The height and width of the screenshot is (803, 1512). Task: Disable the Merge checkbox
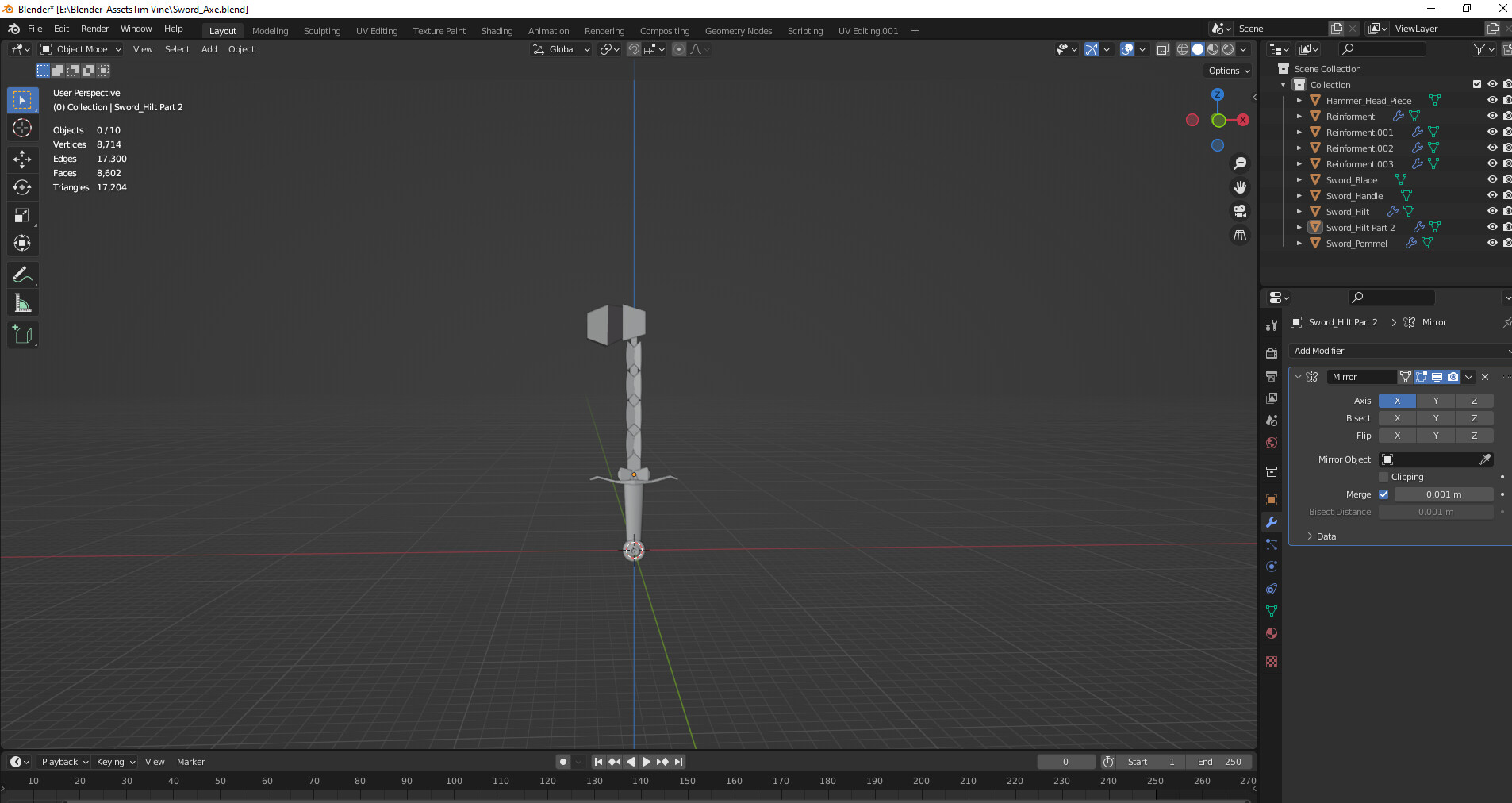(x=1383, y=494)
